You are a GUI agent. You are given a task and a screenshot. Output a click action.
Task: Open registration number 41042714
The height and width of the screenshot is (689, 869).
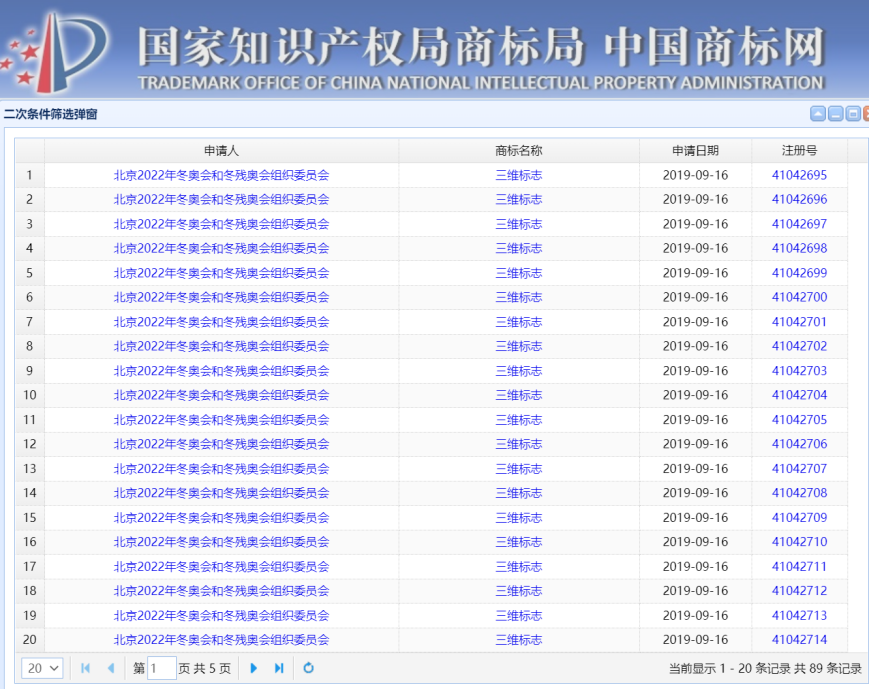click(x=799, y=640)
